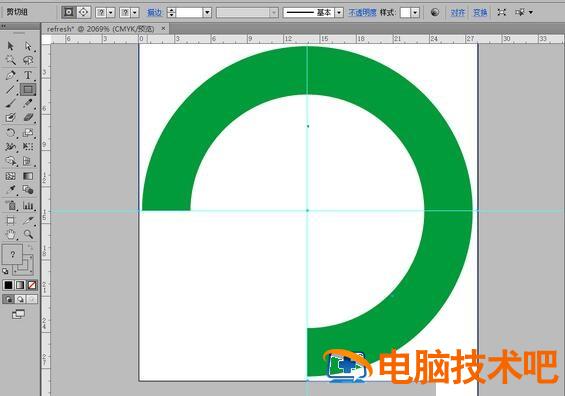Pick the Free Transform tool
Screen dimensions: 565x396
28,147
